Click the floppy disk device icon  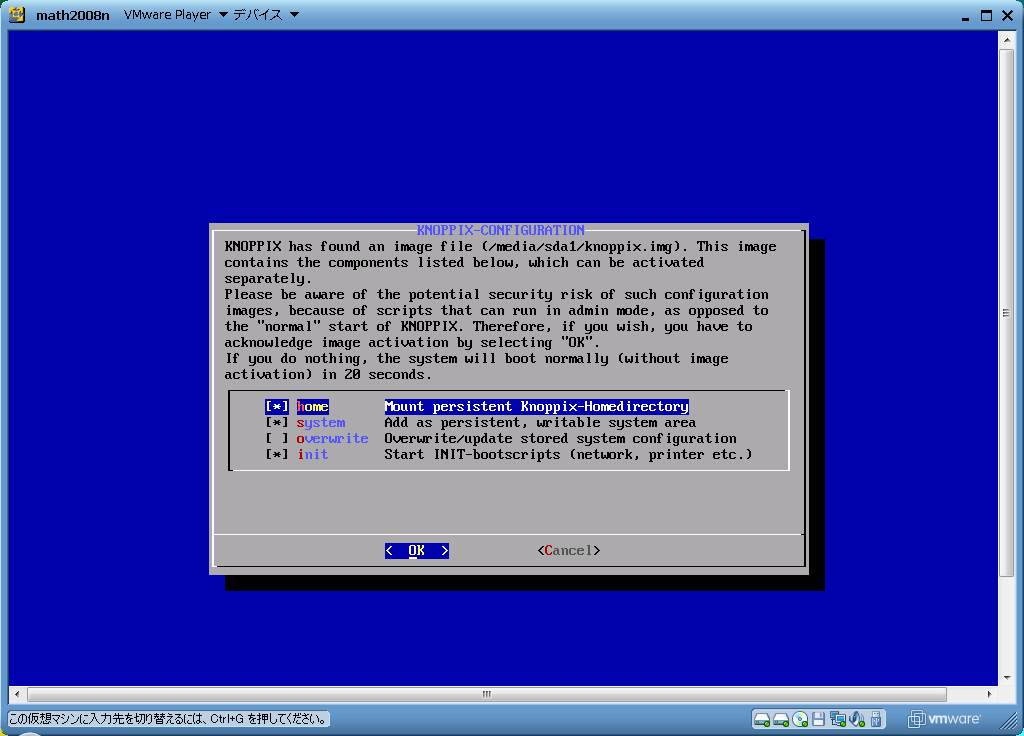point(818,720)
